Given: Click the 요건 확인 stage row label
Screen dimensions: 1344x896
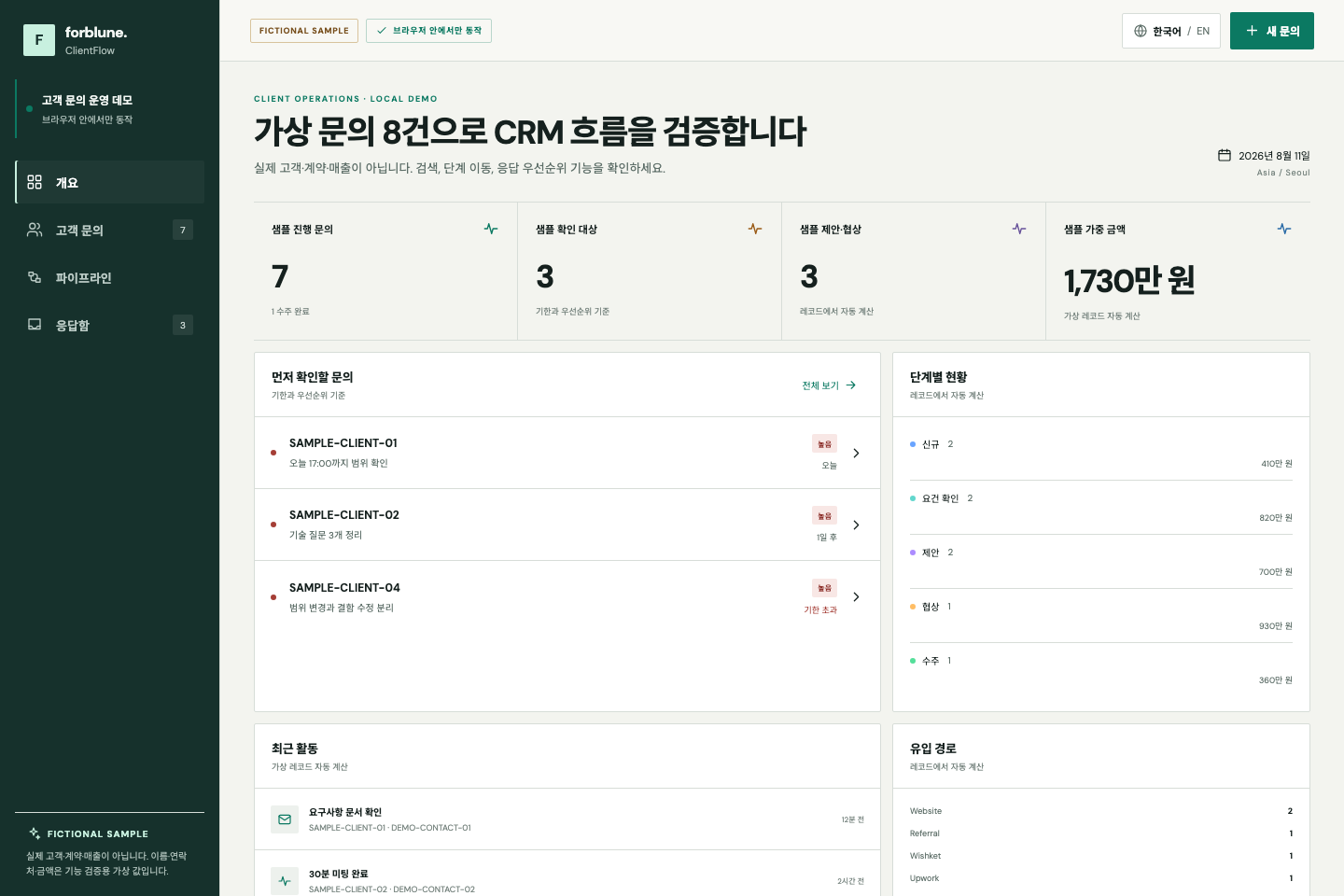Looking at the screenshot, I should [940, 498].
